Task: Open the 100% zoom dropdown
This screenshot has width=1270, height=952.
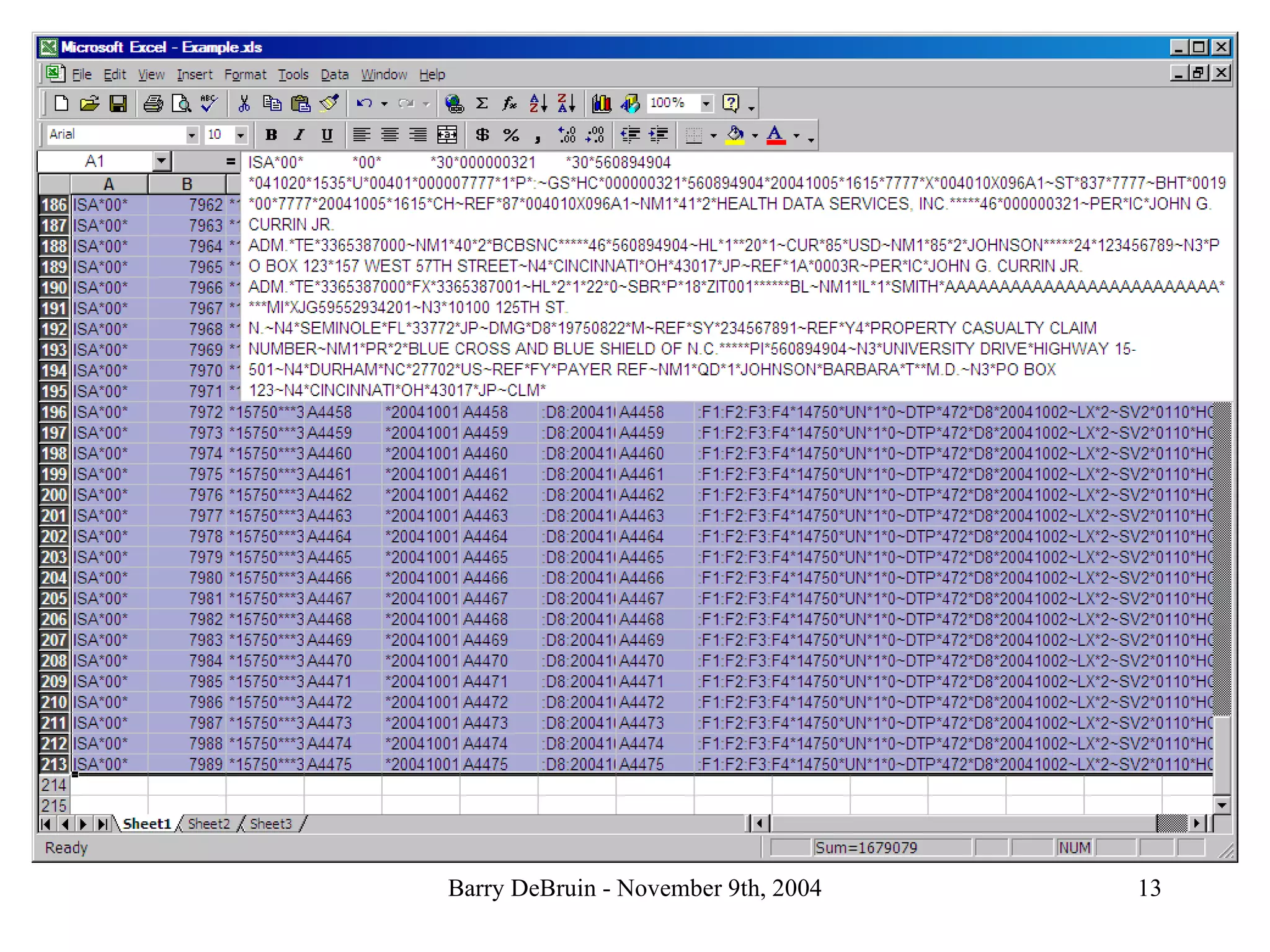Action: coord(706,104)
